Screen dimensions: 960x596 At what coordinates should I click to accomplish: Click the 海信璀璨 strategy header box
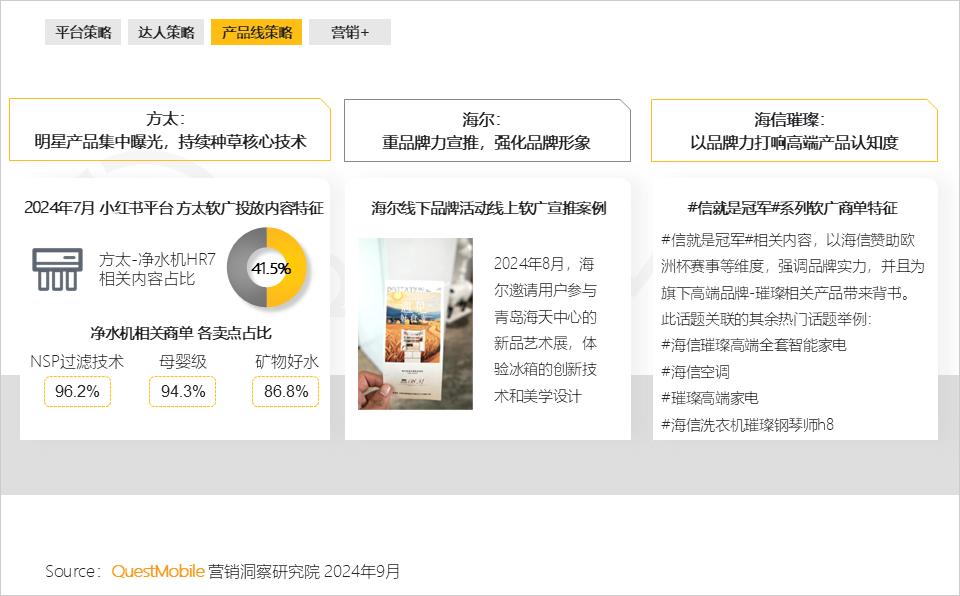pos(794,130)
